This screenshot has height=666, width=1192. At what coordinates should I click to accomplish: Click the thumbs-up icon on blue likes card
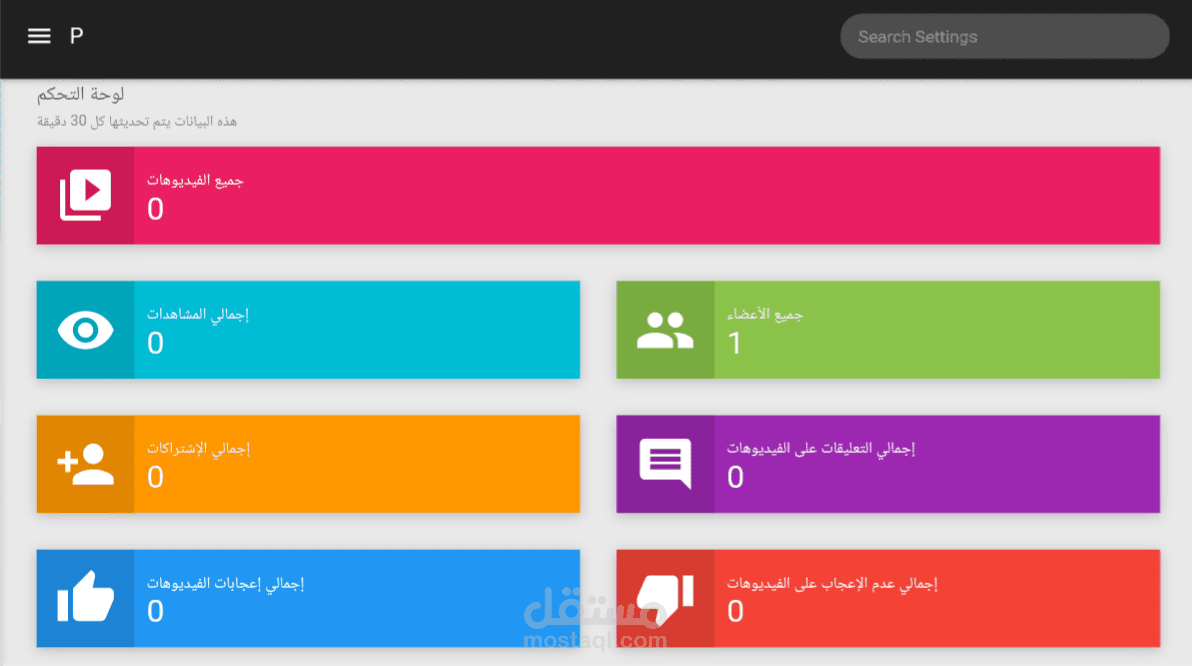85,598
